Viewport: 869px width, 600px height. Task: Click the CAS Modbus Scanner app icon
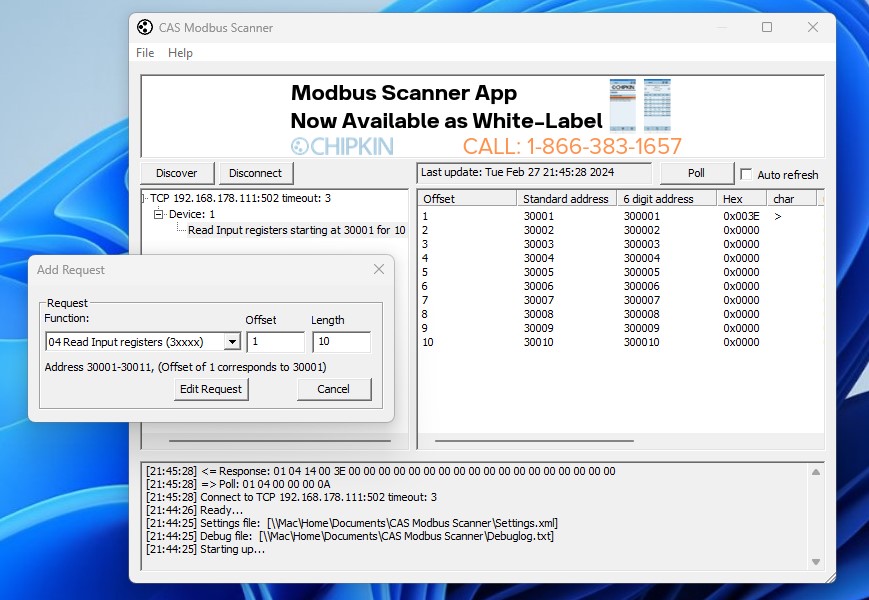pos(145,27)
